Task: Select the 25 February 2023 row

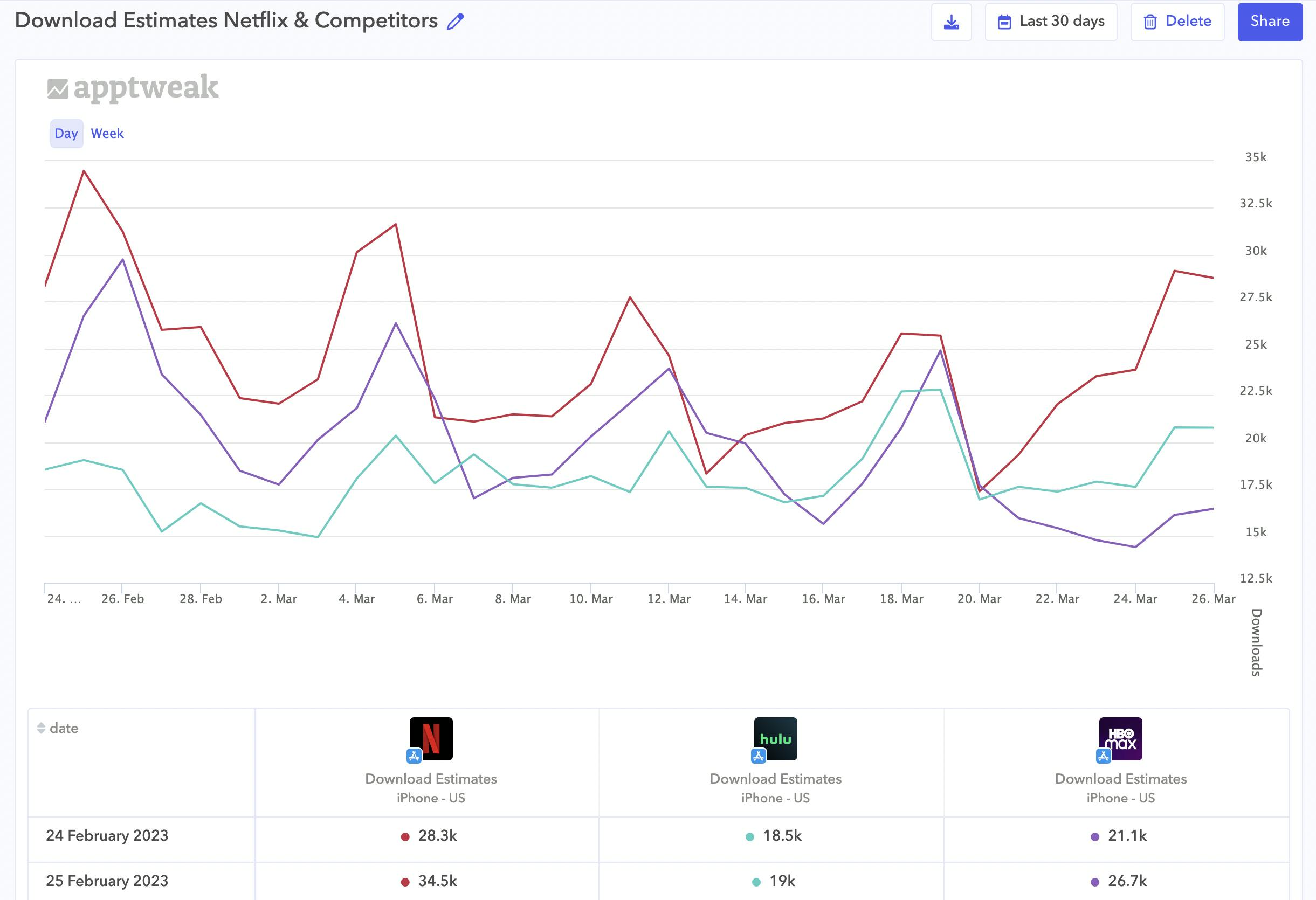Action: (x=107, y=881)
